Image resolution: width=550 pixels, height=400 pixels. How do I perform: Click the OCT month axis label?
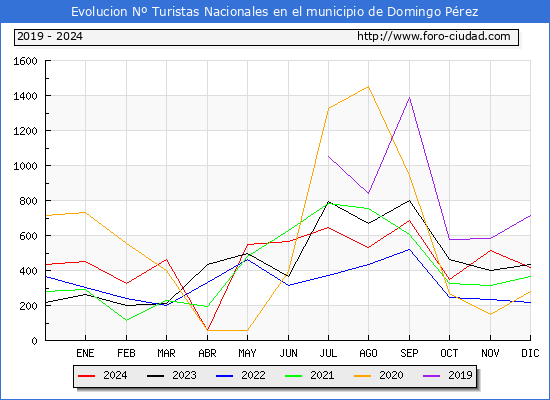(x=449, y=353)
